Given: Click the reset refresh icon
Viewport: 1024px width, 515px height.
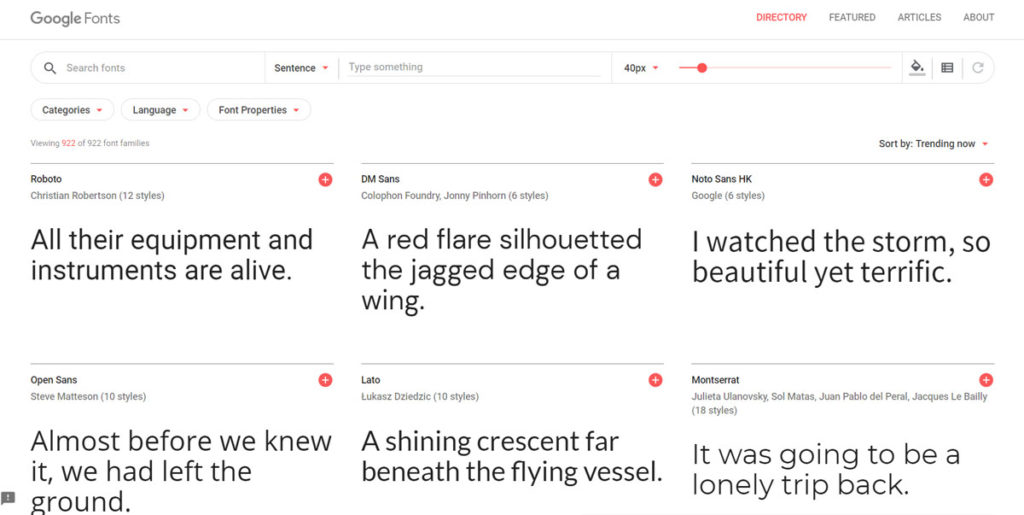Looking at the screenshot, I should pos(977,68).
